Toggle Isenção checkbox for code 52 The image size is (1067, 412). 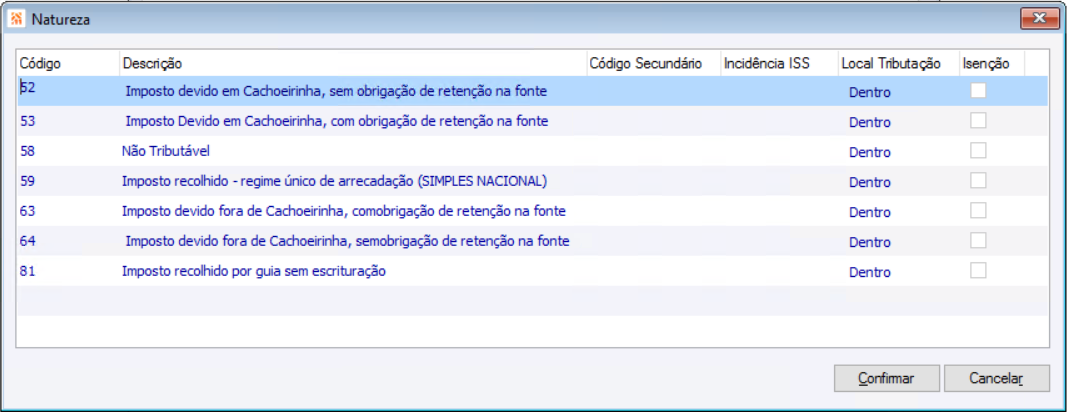[978, 91]
